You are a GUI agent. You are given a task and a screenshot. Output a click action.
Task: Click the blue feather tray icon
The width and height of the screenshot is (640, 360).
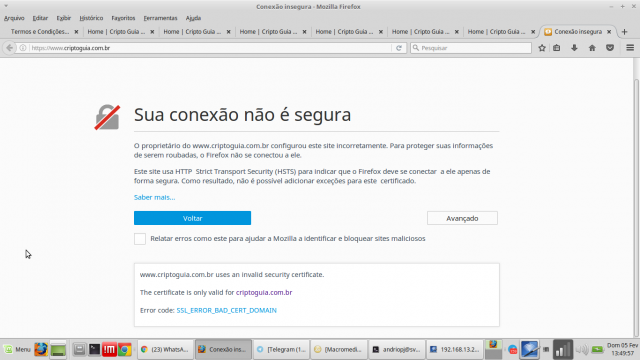[x=529, y=349]
